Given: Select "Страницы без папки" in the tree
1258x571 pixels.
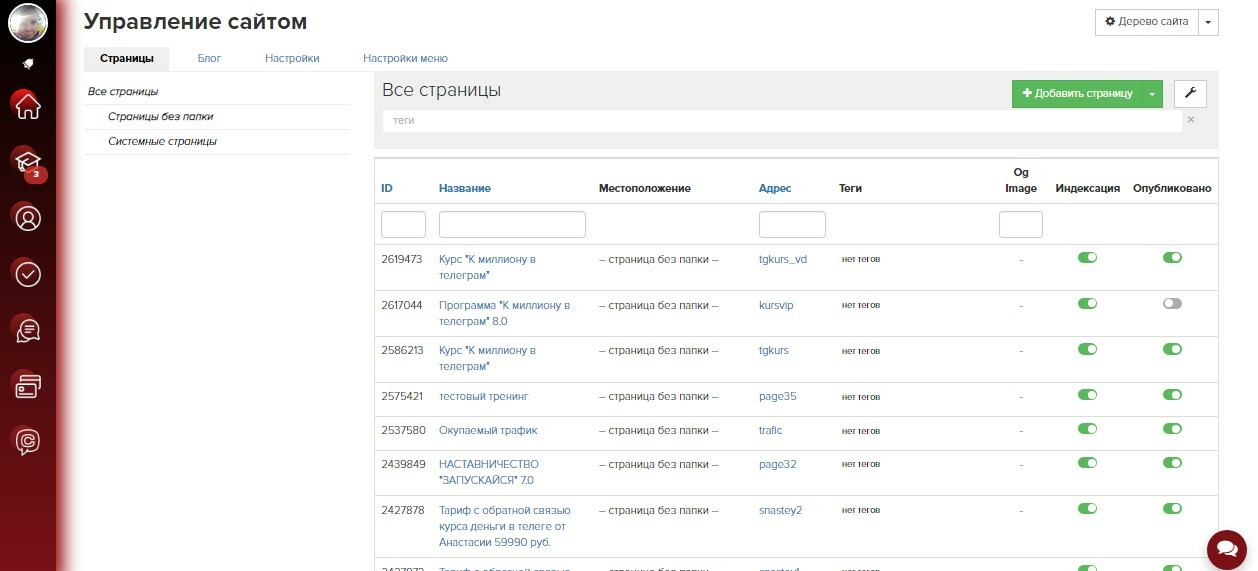Looking at the screenshot, I should pyautogui.click(x=160, y=117).
